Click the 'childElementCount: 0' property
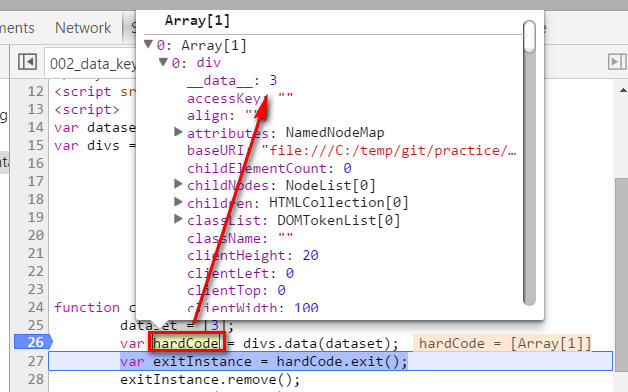Image resolution: width=628 pixels, height=392 pixels. click(269, 168)
